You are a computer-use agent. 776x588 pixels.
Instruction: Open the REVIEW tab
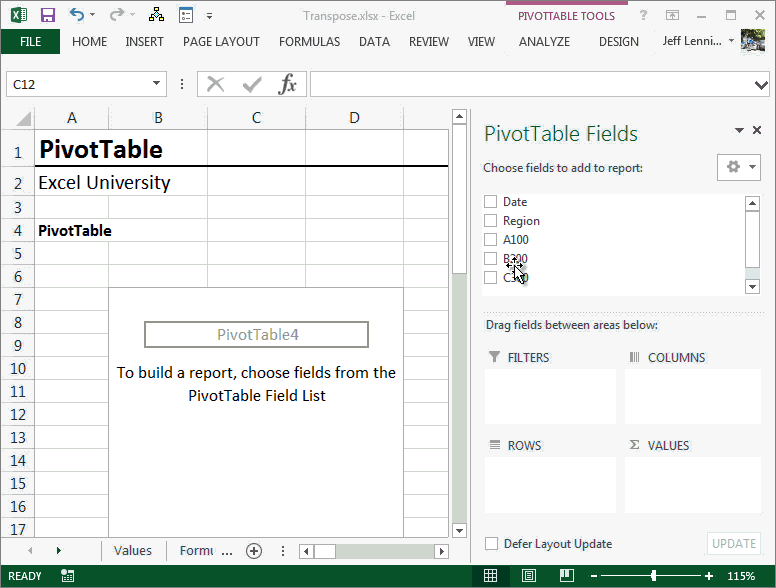coord(429,42)
